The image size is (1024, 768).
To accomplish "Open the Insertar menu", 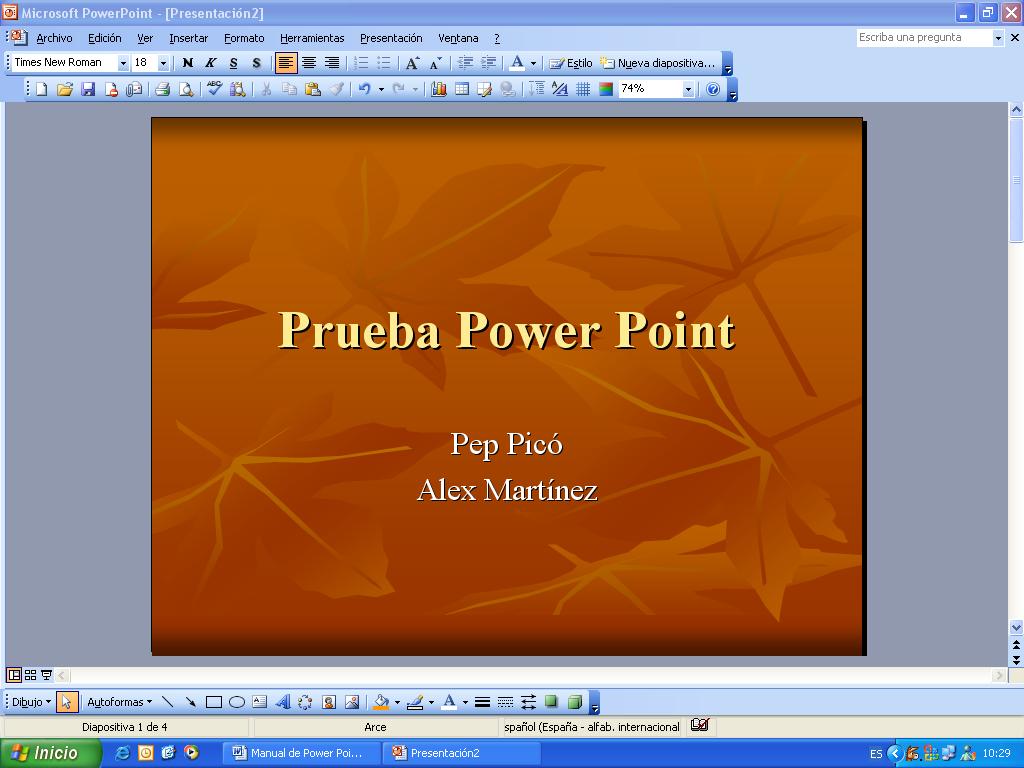I will click(188, 38).
